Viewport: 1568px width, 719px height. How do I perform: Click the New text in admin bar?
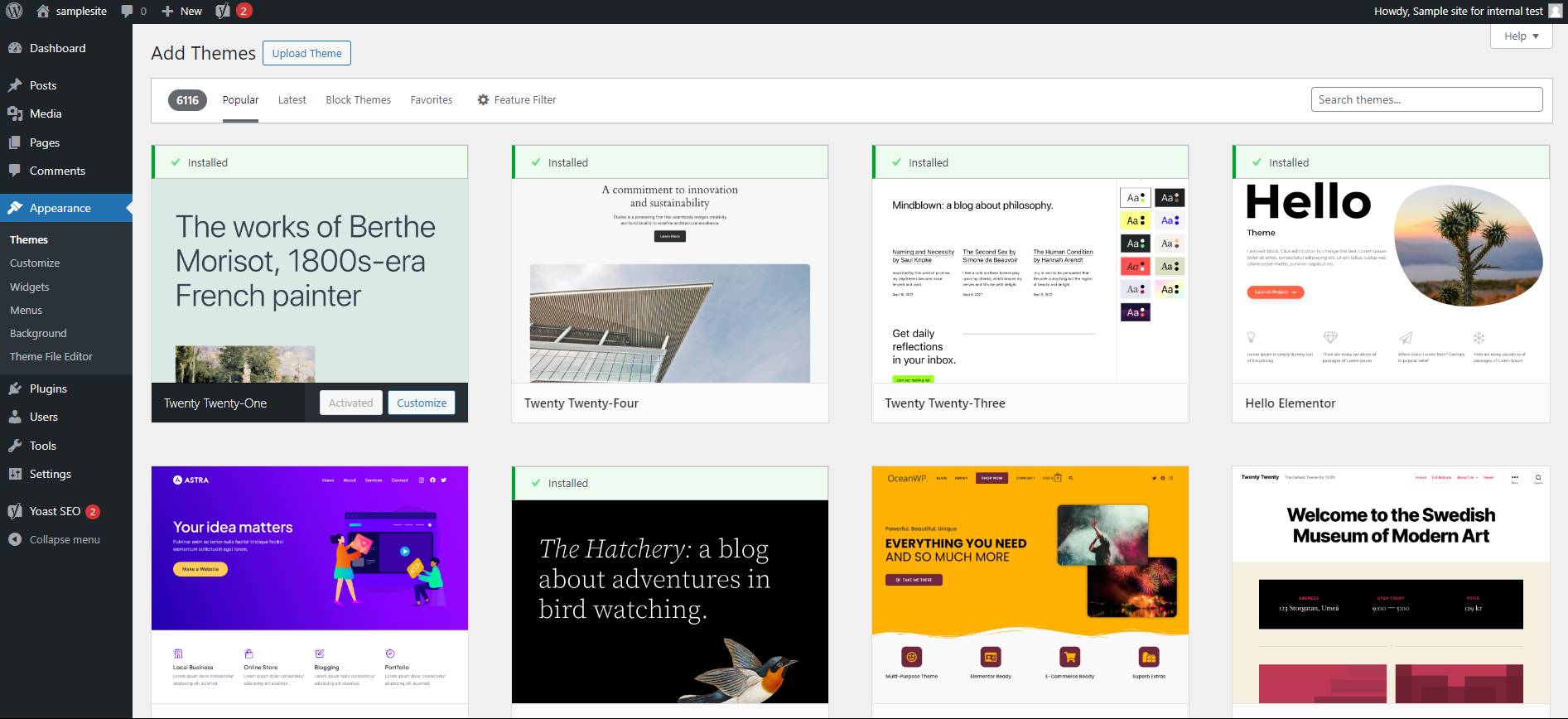[x=191, y=11]
